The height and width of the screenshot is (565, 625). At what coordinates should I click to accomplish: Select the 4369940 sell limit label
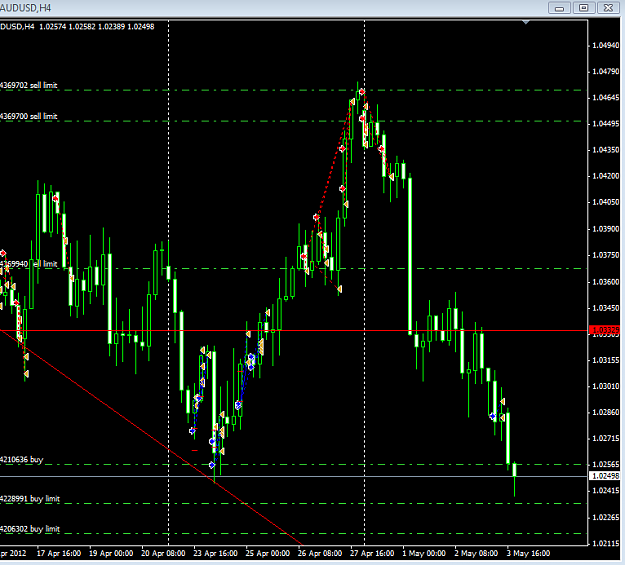coord(29,264)
